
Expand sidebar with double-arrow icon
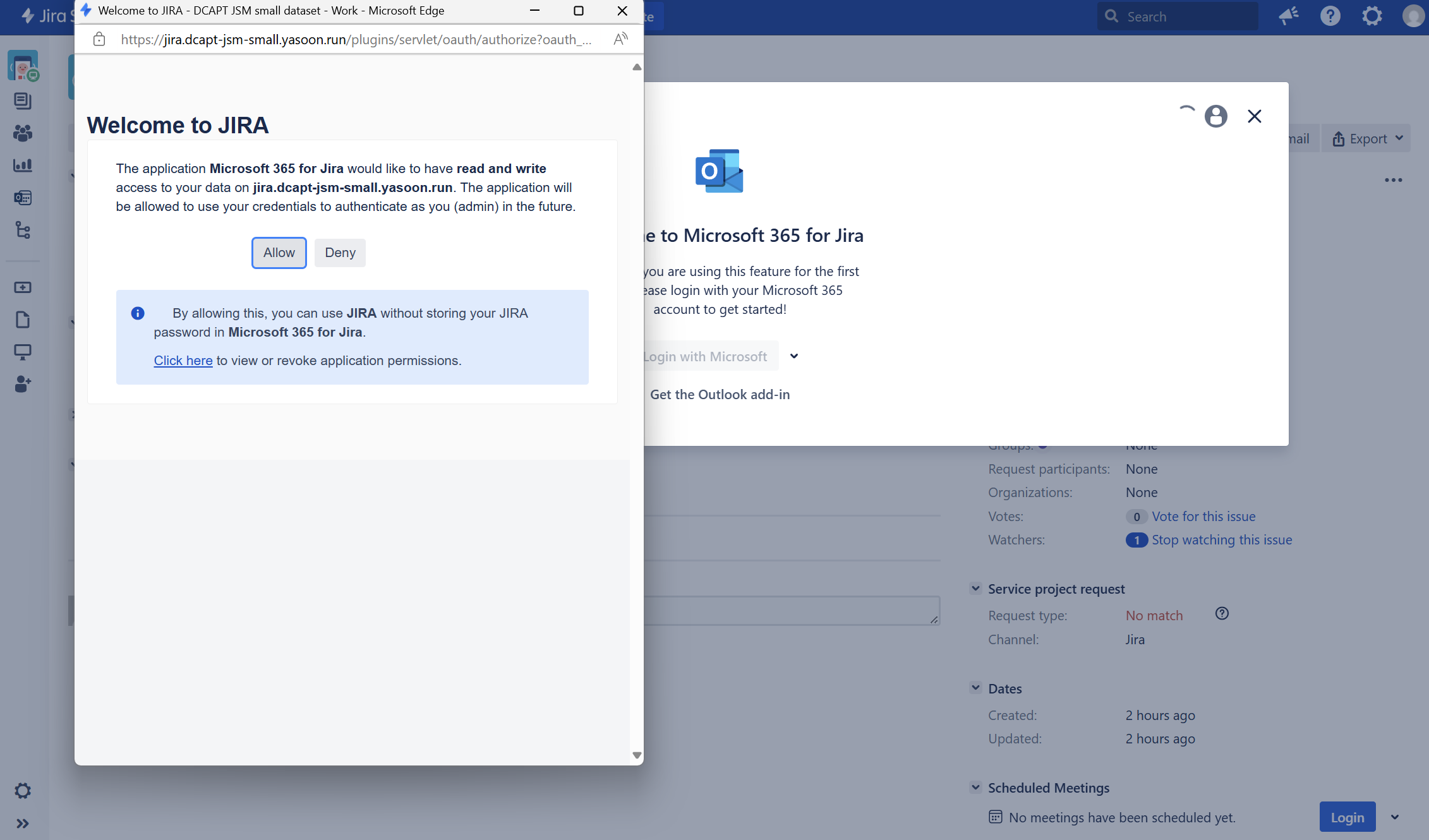pyautogui.click(x=23, y=824)
